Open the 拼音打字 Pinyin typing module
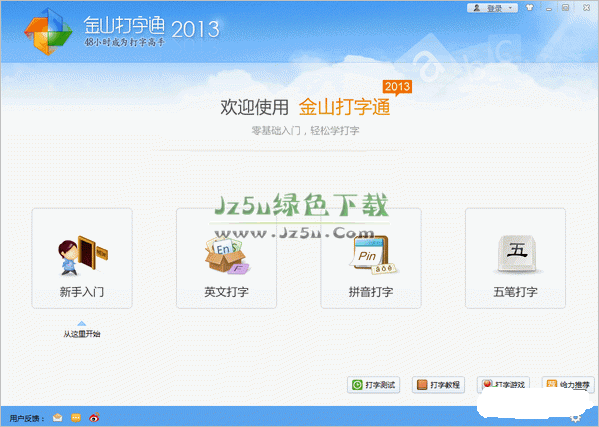The image size is (599, 427). pyautogui.click(x=371, y=258)
